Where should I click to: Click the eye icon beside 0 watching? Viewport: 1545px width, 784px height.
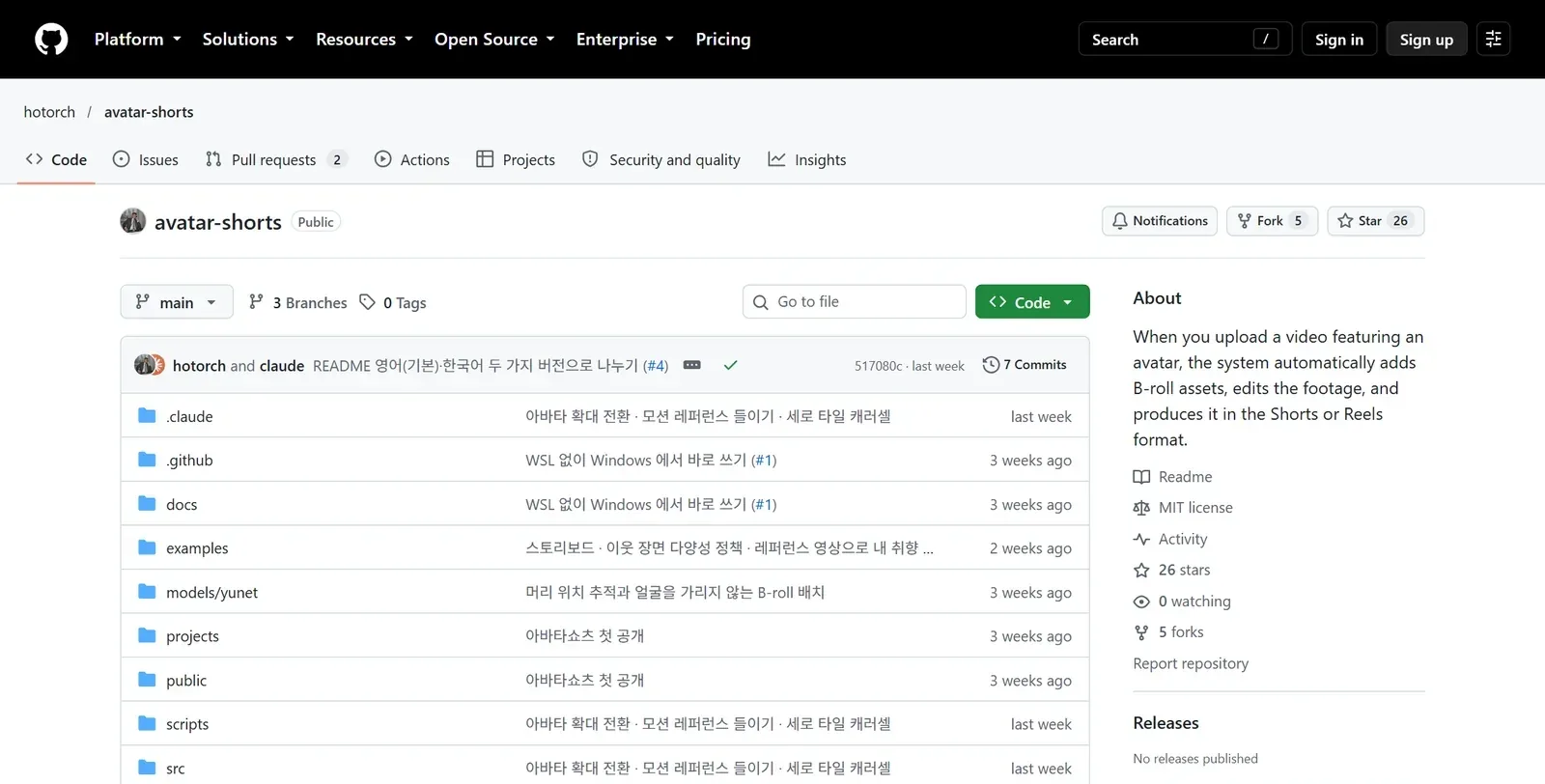[1141, 602]
